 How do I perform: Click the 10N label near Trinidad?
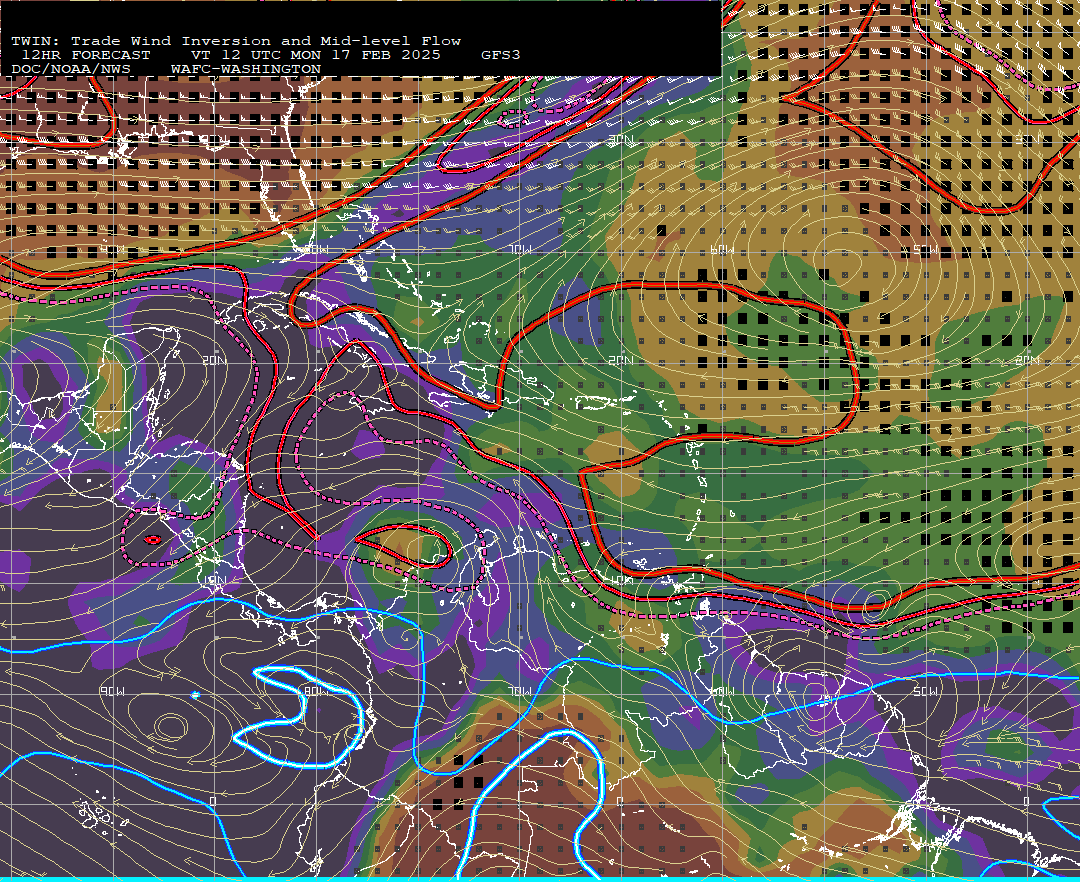(x=621, y=580)
